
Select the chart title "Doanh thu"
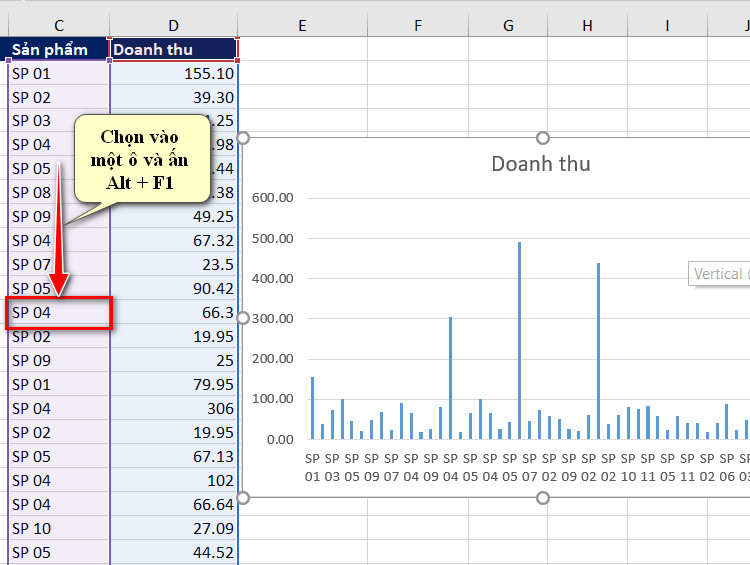[x=541, y=164]
